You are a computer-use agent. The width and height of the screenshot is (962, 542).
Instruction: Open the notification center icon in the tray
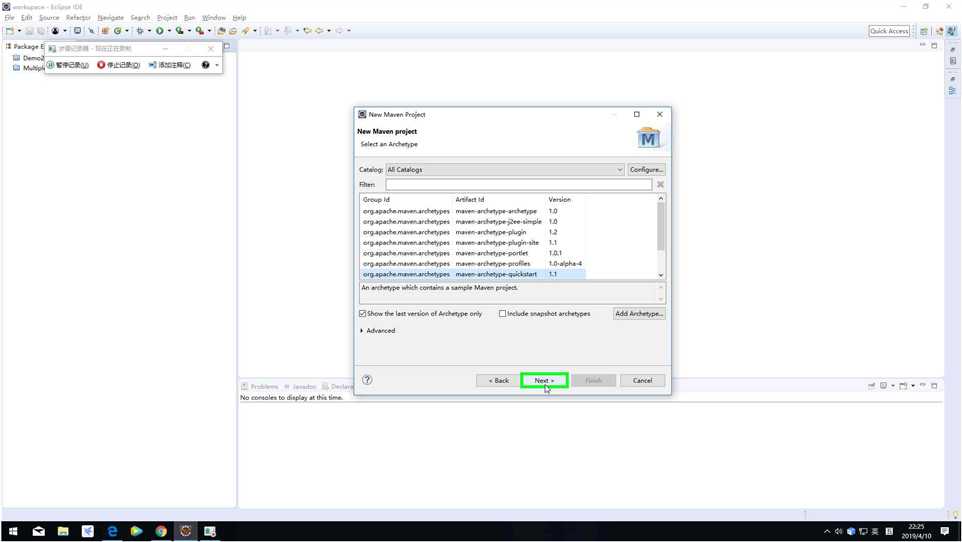click(945, 532)
